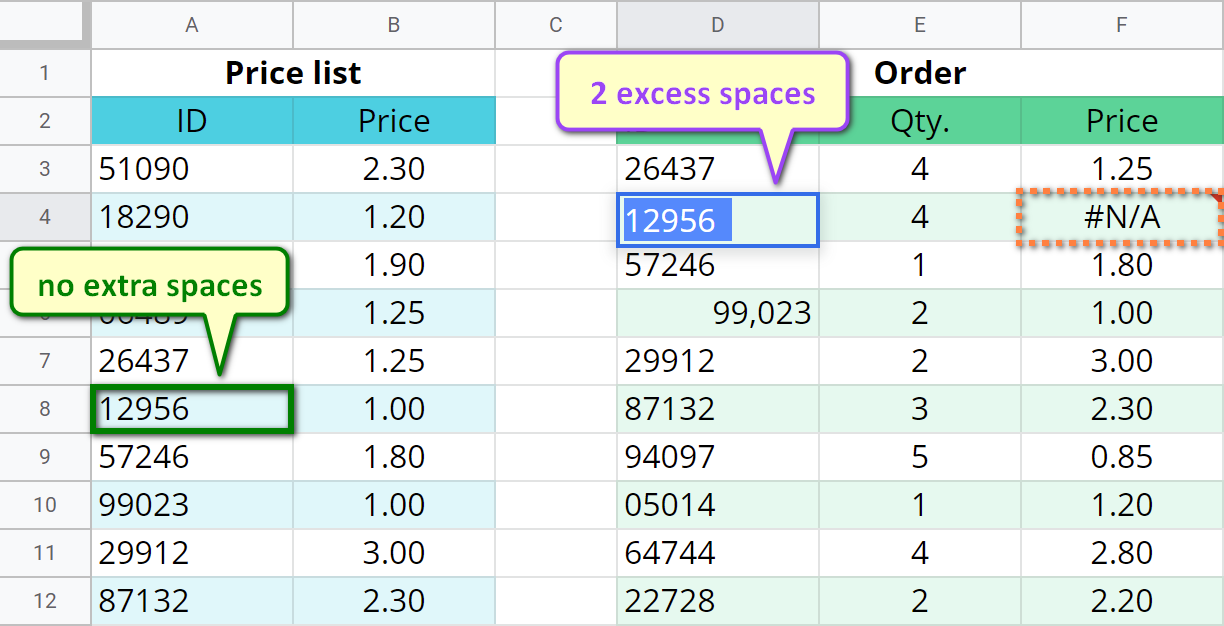This screenshot has width=1224, height=626.
Task: Select the highlighted cell containing 12956 in column D
Action: [717, 217]
